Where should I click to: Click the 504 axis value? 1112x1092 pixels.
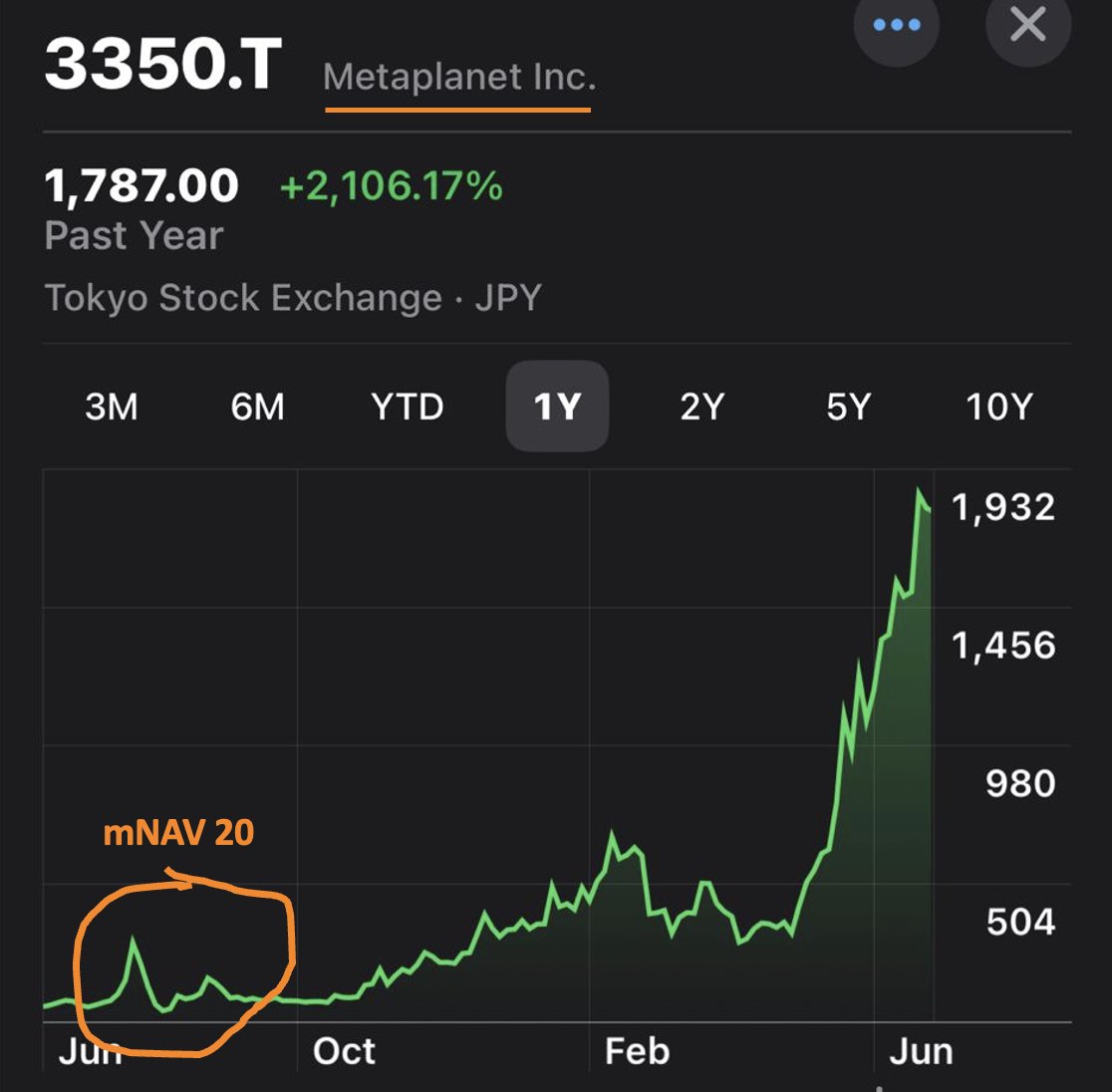click(1020, 923)
